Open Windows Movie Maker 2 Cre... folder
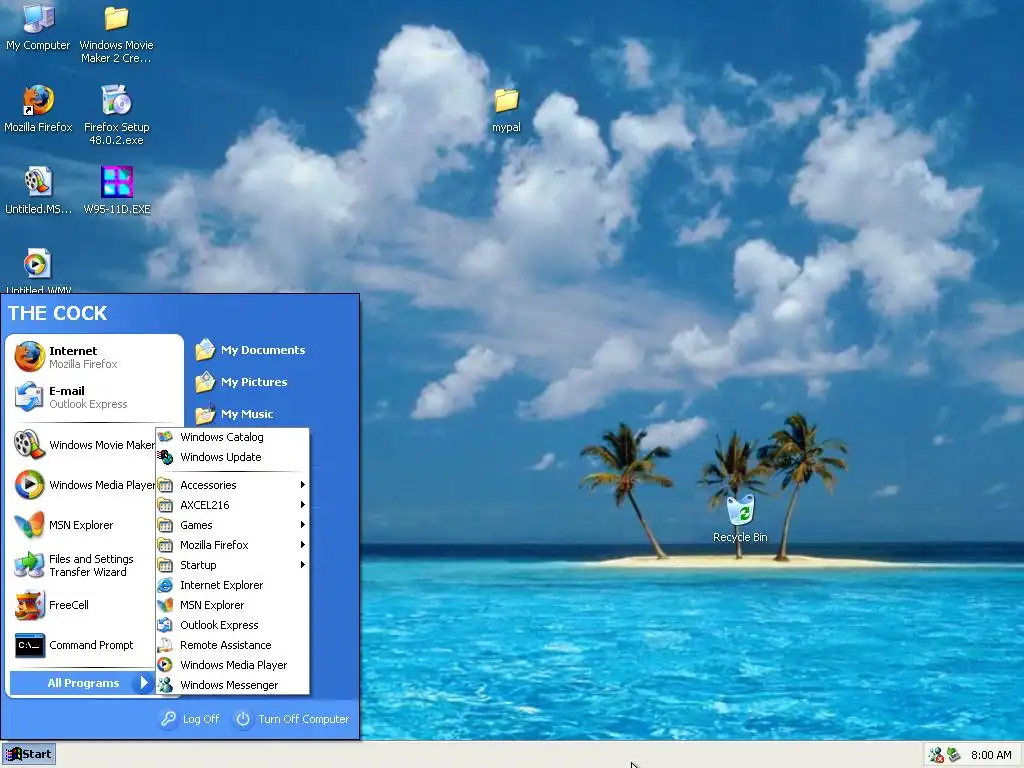Screen dimensions: 1024x768 [x=116, y=34]
